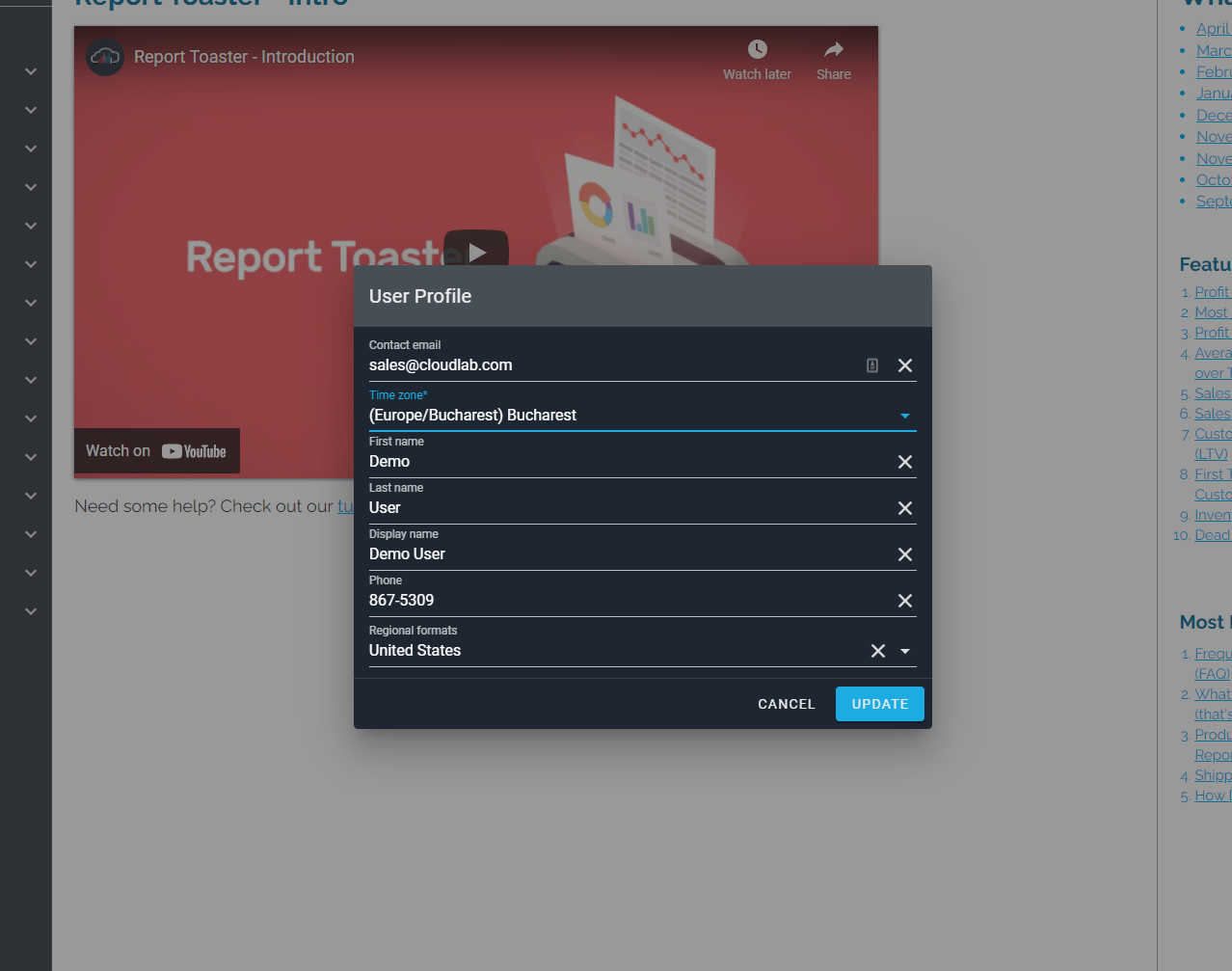This screenshot has height=971, width=1232.
Task: Open the tutorial link below the video
Action: (348, 506)
